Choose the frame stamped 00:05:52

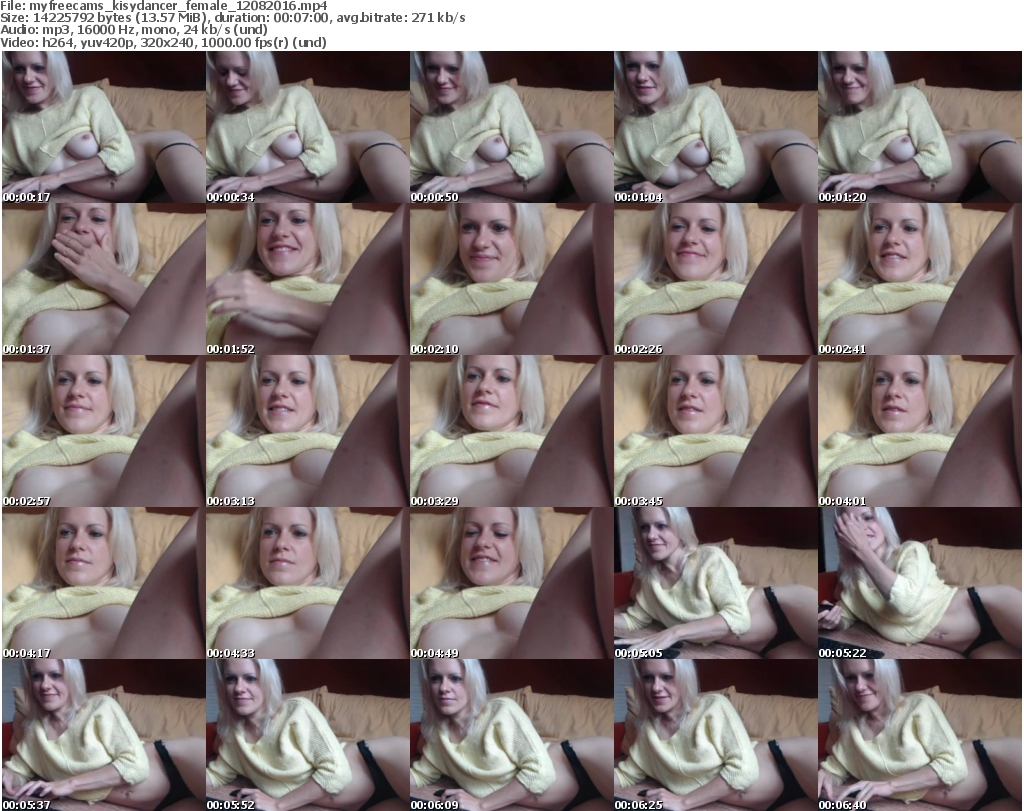pos(308,735)
